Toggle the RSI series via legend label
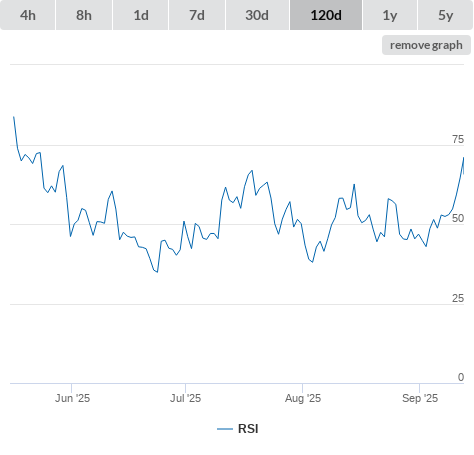 pos(248,429)
